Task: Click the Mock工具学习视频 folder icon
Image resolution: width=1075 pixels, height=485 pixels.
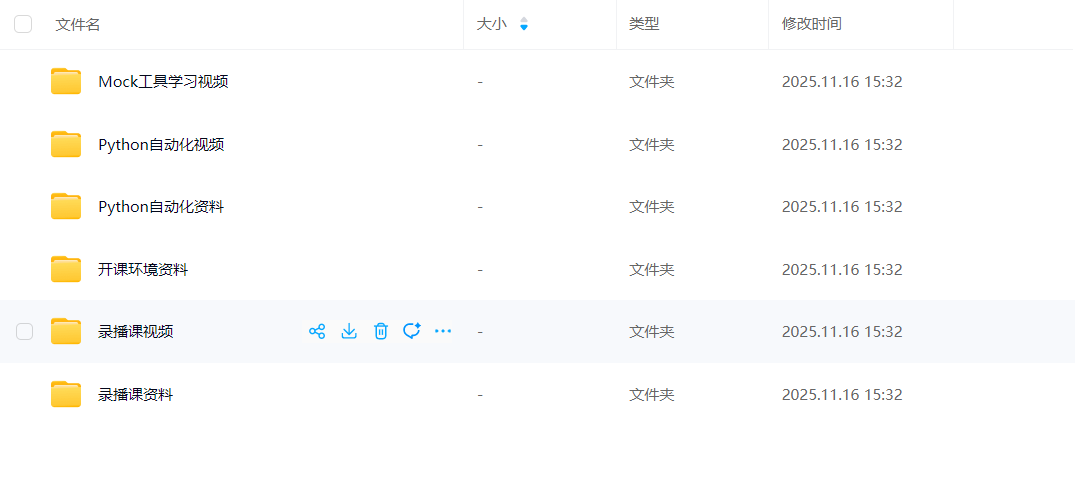Action: pyautogui.click(x=66, y=82)
